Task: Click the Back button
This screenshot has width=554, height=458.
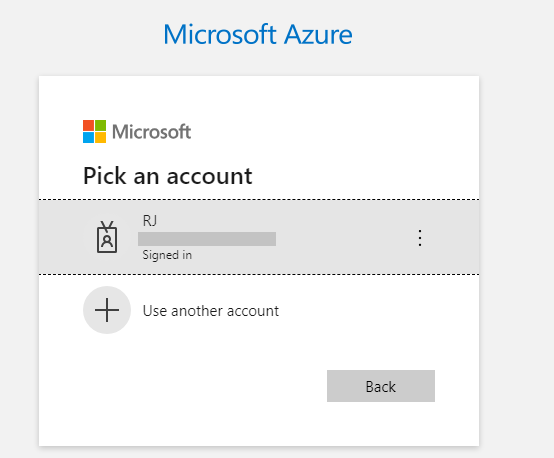Action: (x=381, y=386)
